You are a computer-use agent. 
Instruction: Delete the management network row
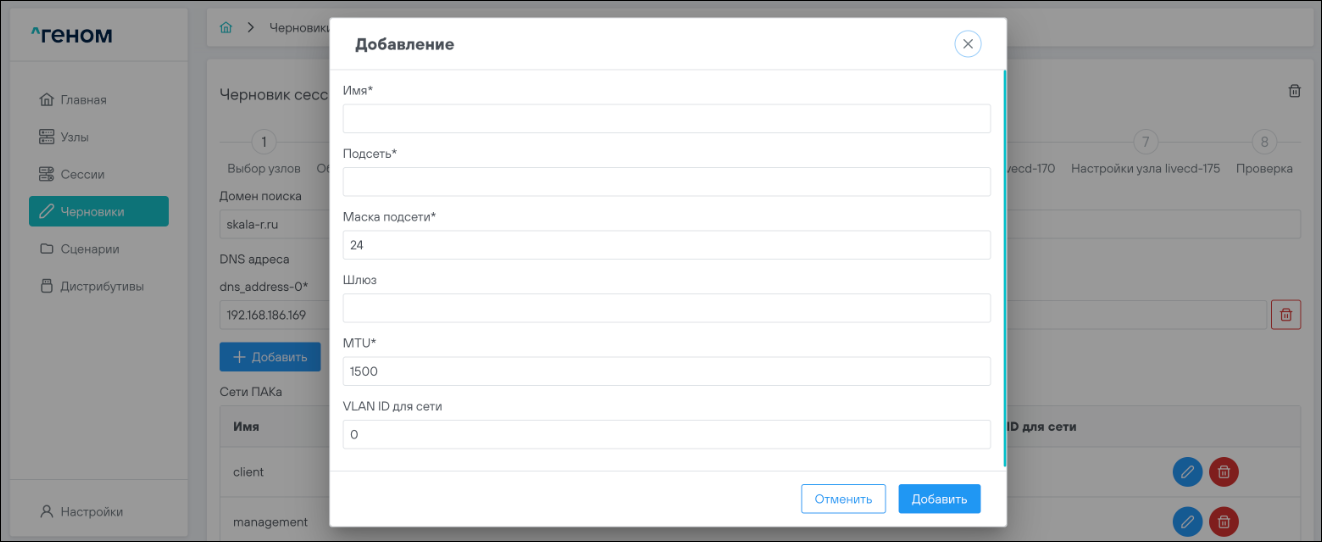(x=1224, y=521)
